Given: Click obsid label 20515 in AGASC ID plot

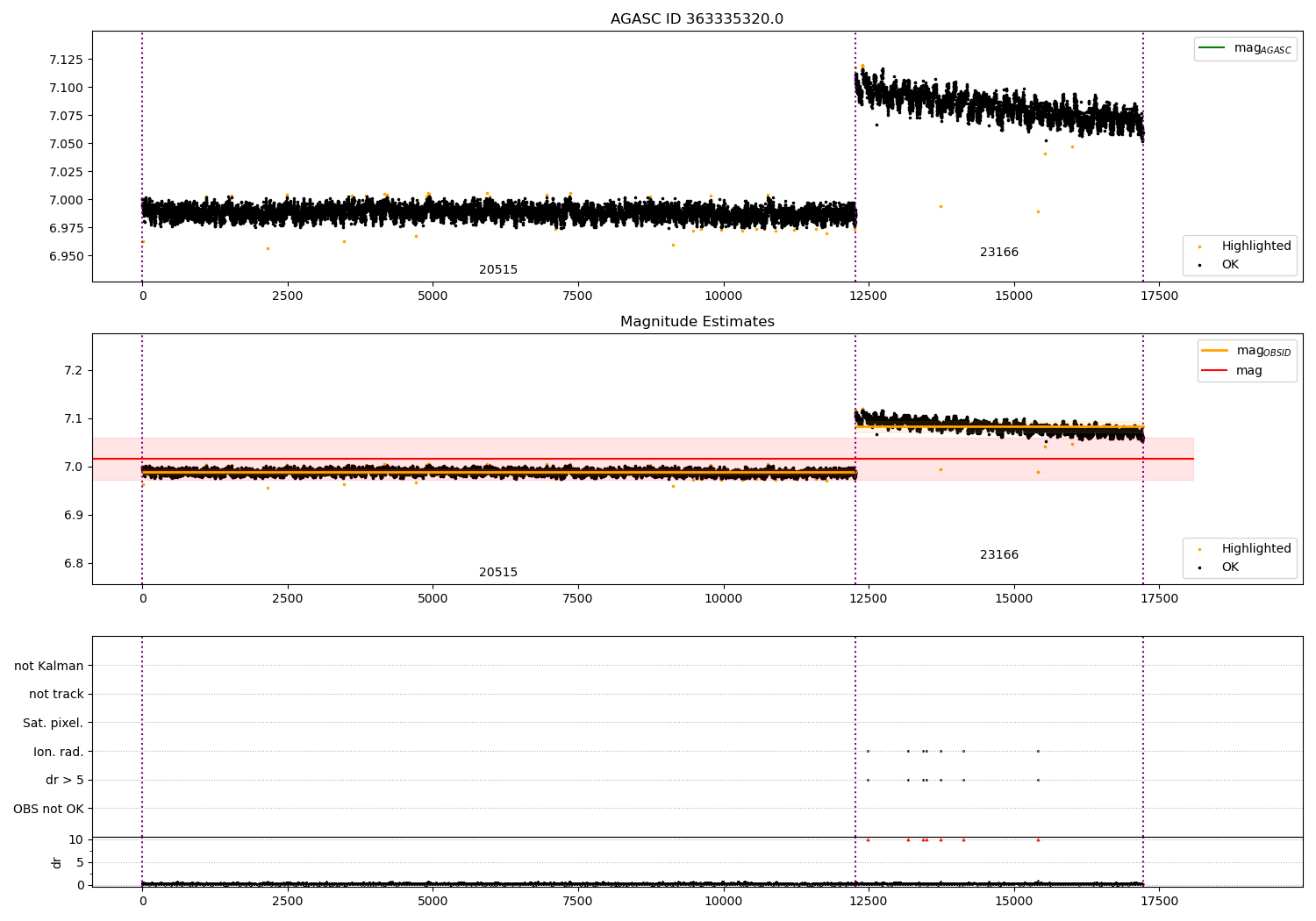Looking at the screenshot, I should coord(498,270).
